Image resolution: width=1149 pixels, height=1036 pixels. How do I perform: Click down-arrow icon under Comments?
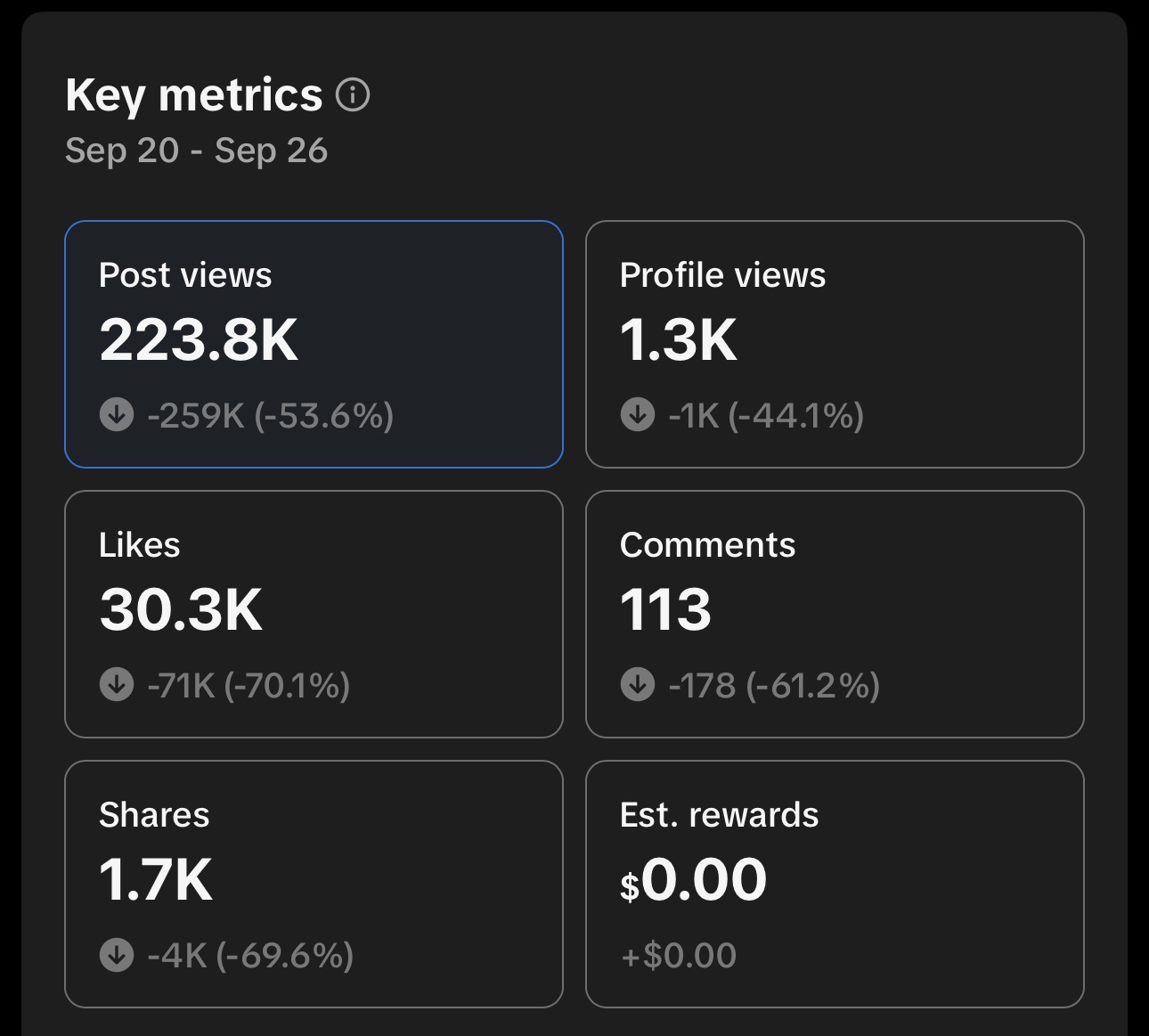click(x=637, y=684)
